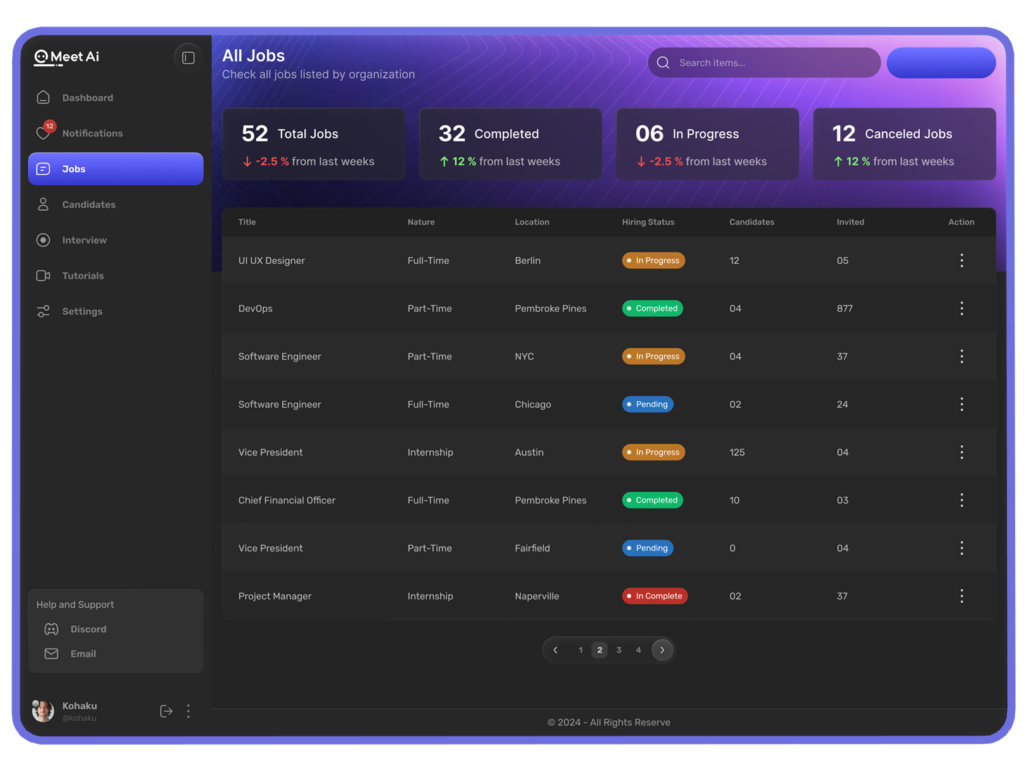The height and width of the screenshot is (761, 1024).
Task: Switch to pagination page 3
Action: tap(618, 649)
